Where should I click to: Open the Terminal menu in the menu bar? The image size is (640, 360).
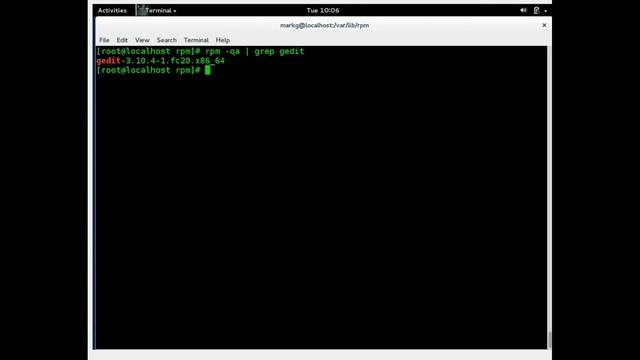pyautogui.click(x=196, y=40)
